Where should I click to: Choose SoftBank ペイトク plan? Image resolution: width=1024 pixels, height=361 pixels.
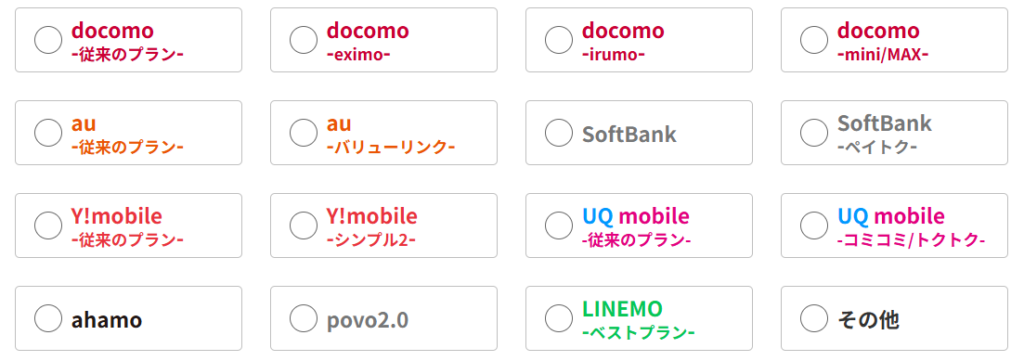point(814,133)
